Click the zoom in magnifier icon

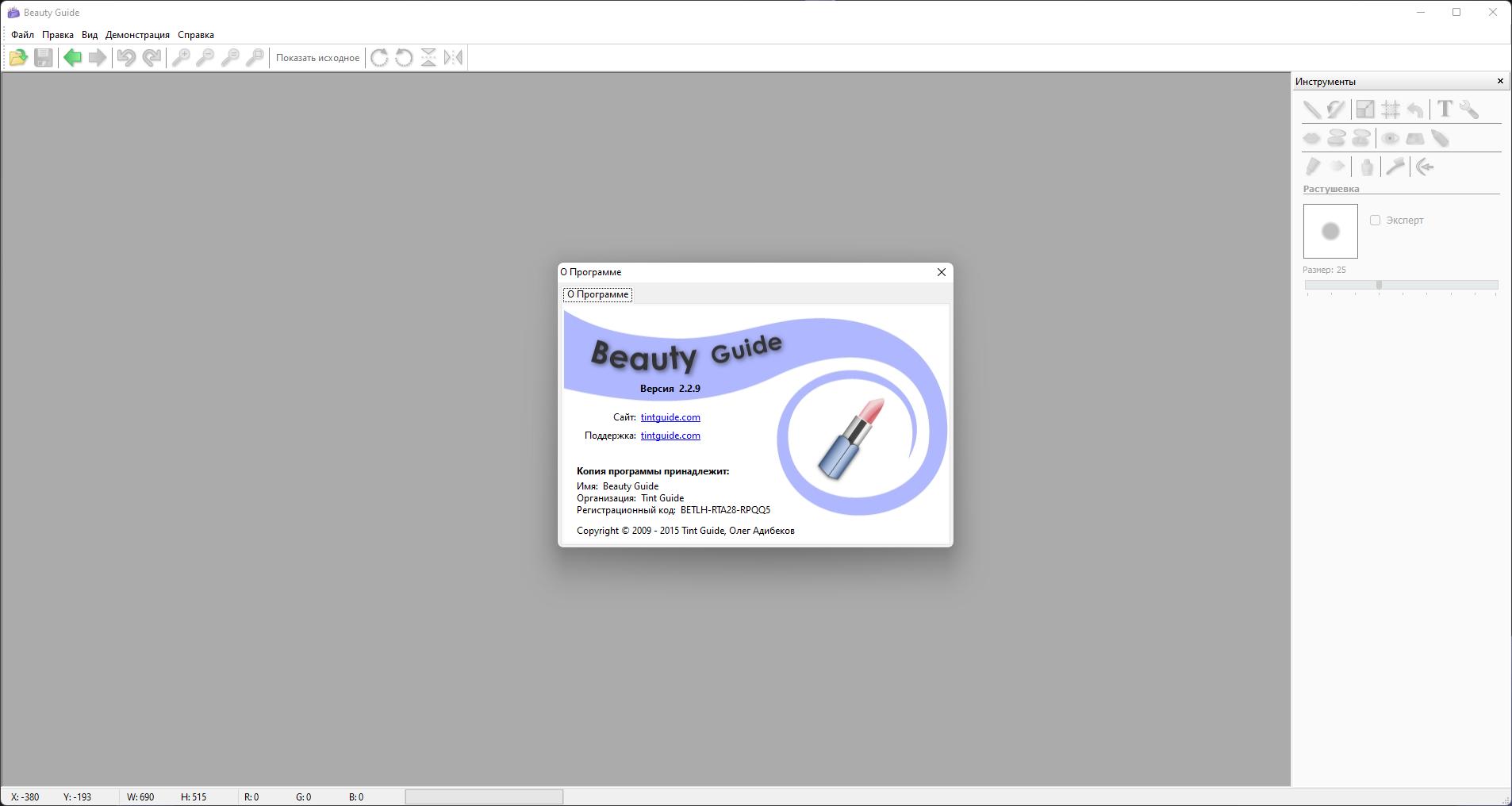[181, 57]
